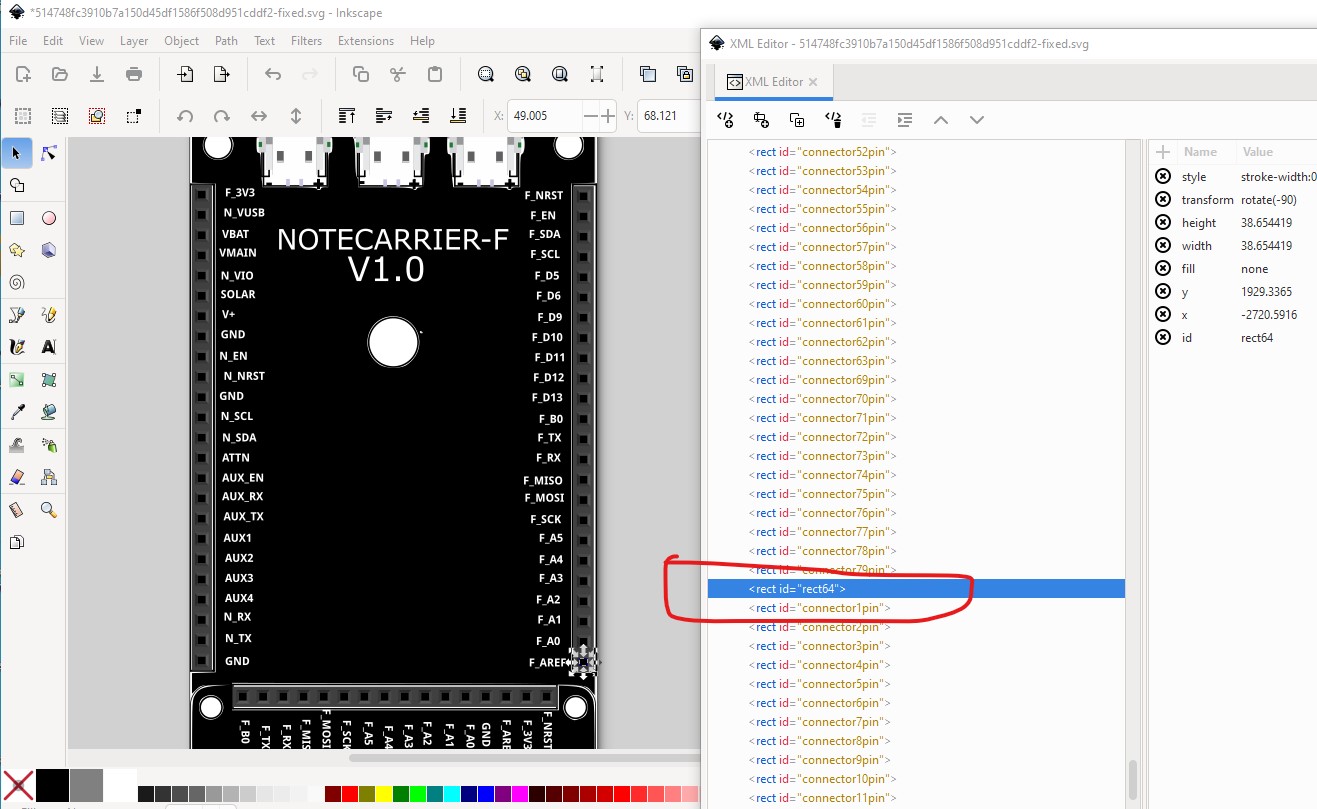Screen dimensions: 1317x809
Task: Select the connector52pin node
Action: [916, 152]
